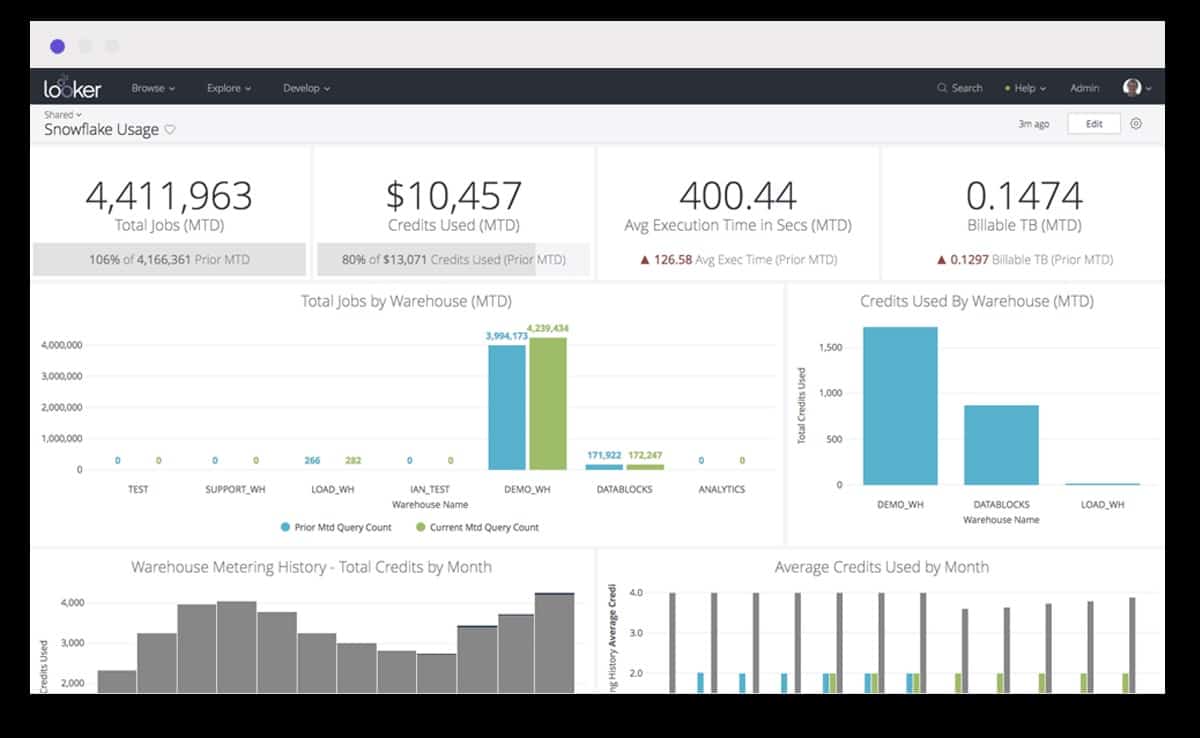Click the "Average Credits Used by Month" title
1200x738 pixels.
(881, 567)
